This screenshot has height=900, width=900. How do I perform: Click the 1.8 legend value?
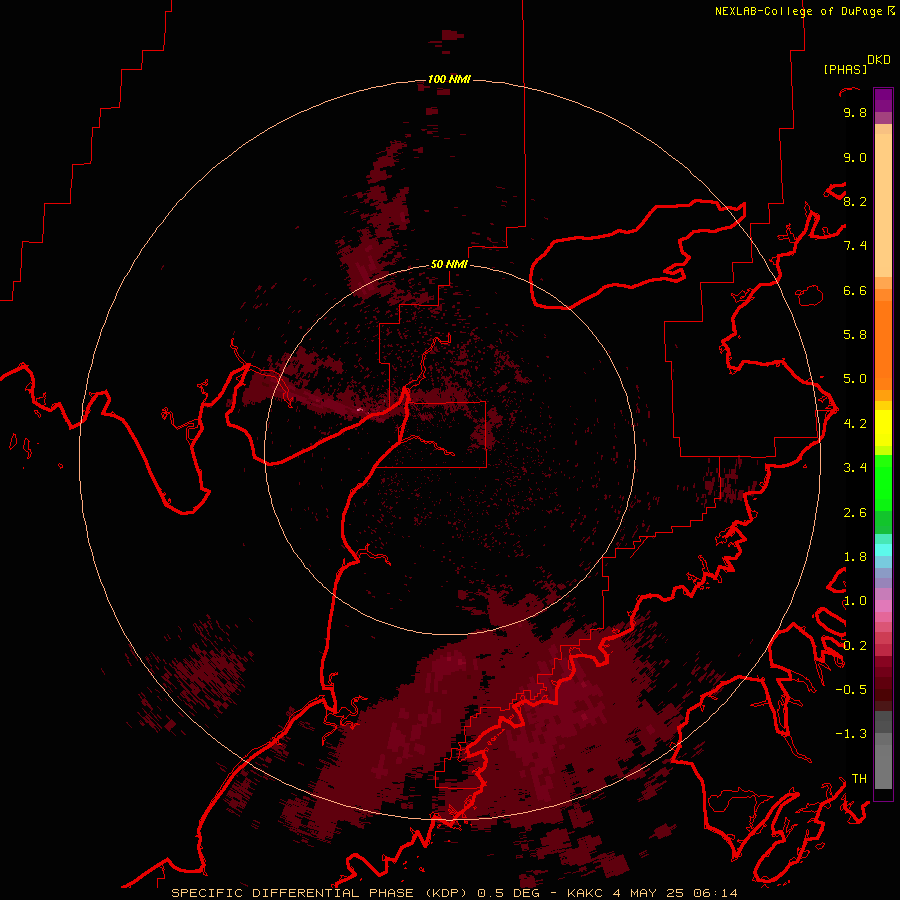point(855,557)
